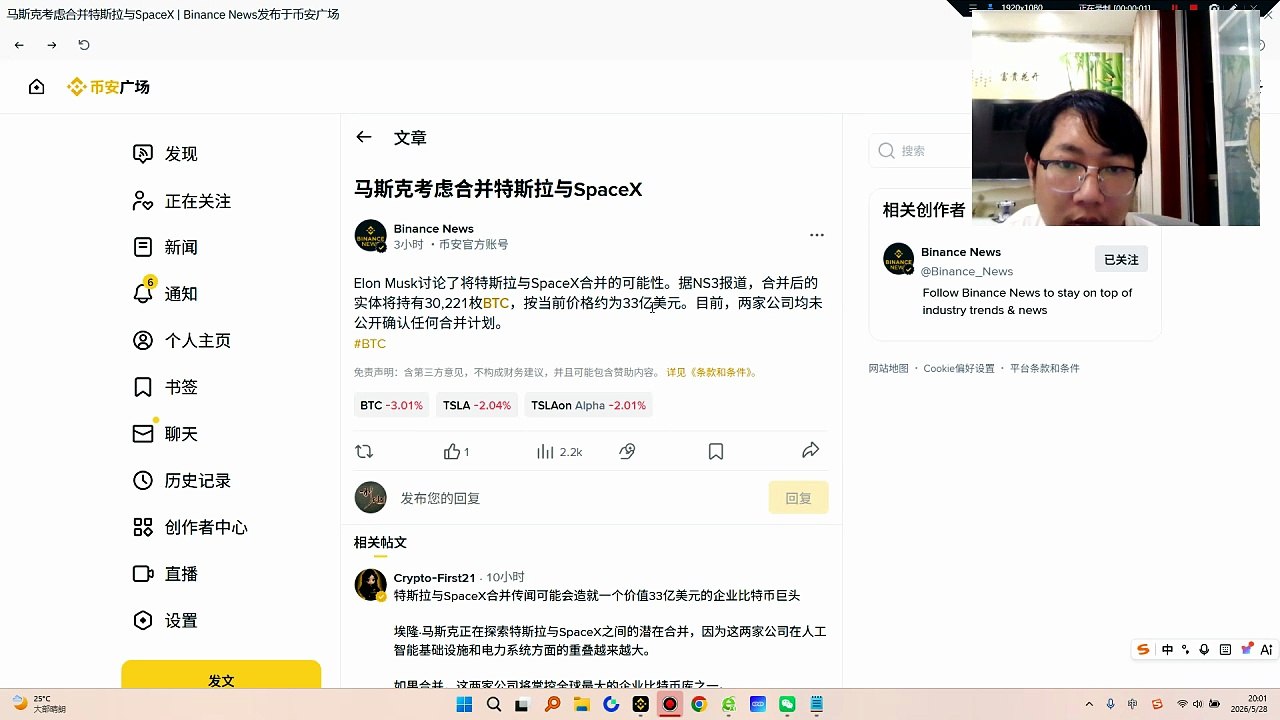
Task: Click the red screen recorder taskbar icon
Action: pos(670,704)
